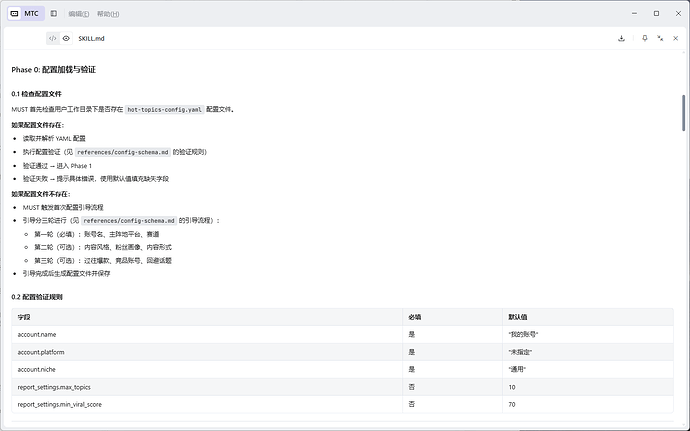This screenshot has width=690, height=431.
Task: Click the vertical scrollbar thumb
Action: [683, 112]
